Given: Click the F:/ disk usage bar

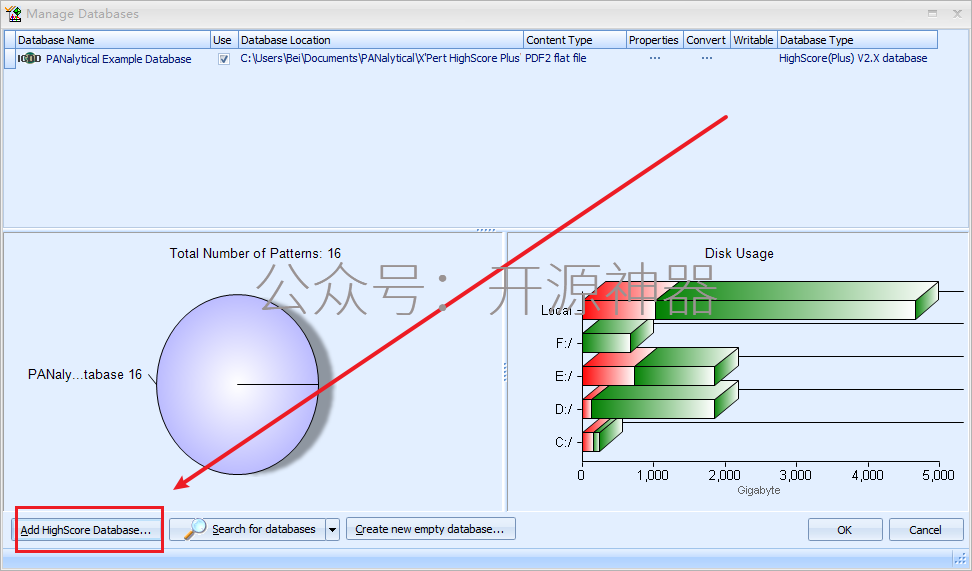Looking at the screenshot, I should click(618, 337).
